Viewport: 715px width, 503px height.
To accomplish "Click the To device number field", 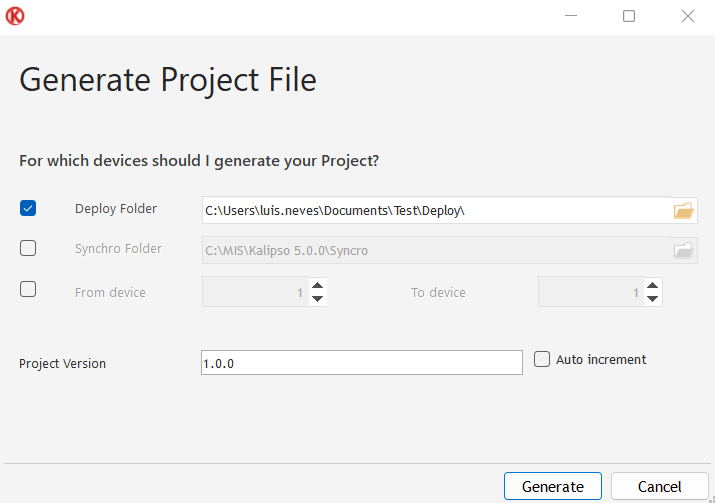I will 590,292.
